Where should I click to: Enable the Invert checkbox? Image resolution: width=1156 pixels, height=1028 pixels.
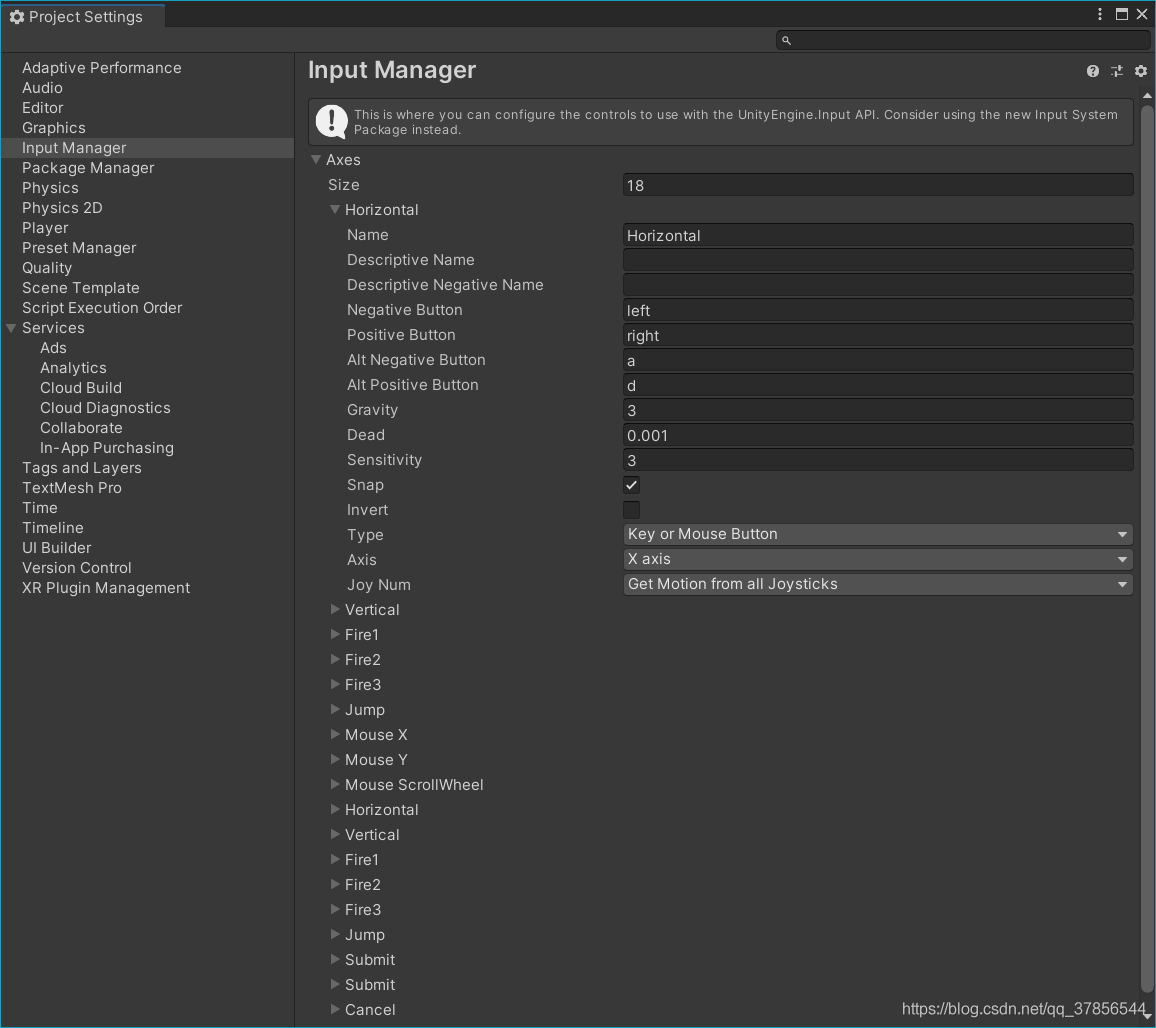pyautogui.click(x=631, y=510)
